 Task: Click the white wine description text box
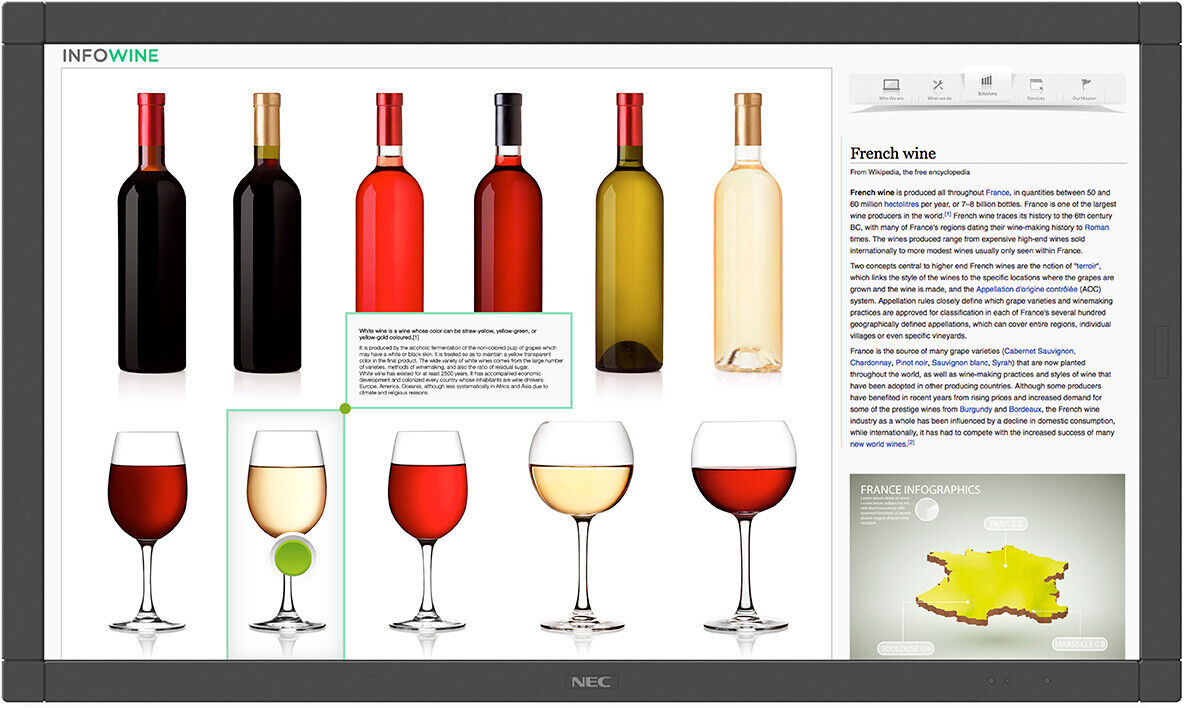(459, 360)
